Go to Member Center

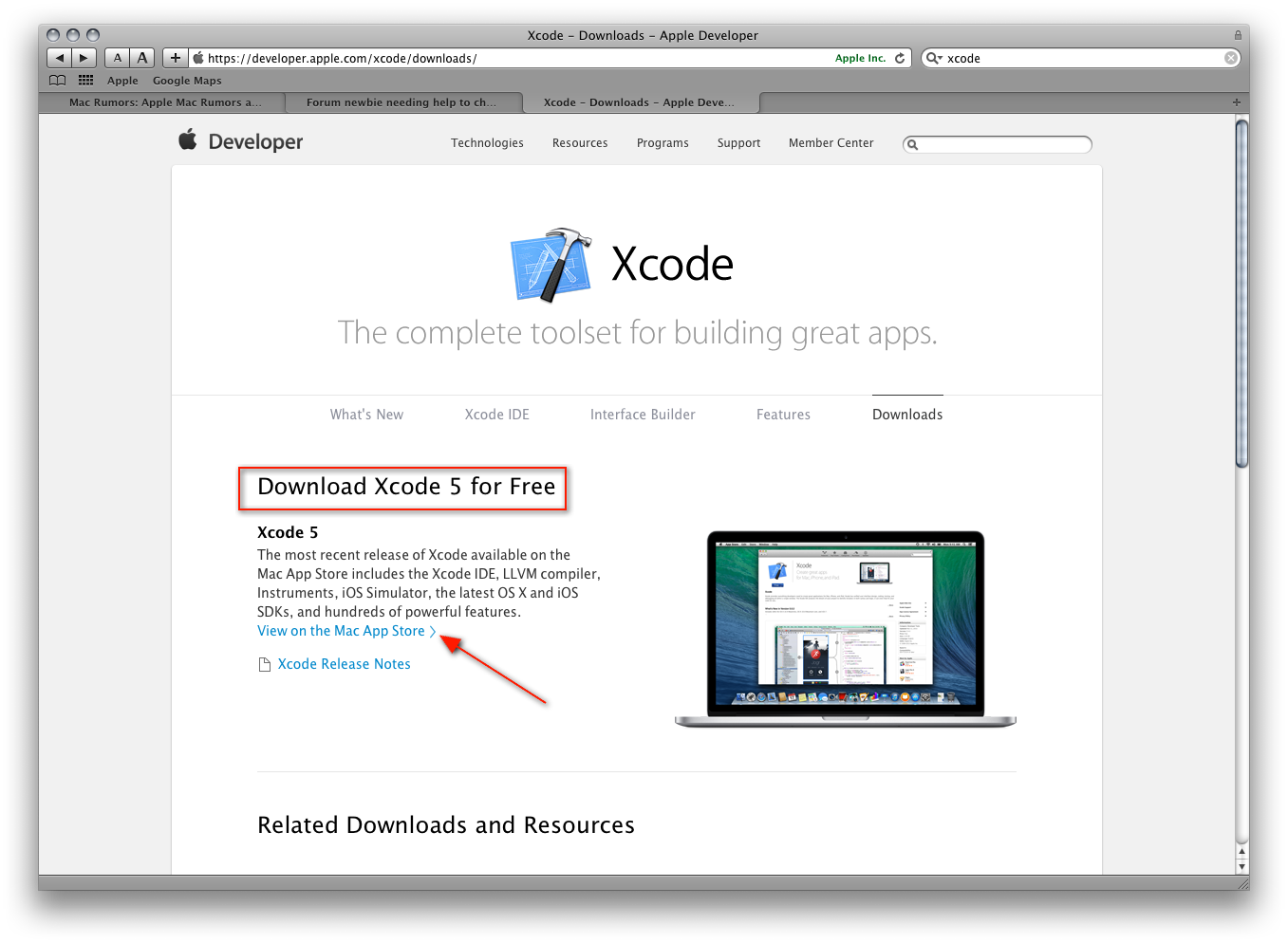tap(831, 143)
